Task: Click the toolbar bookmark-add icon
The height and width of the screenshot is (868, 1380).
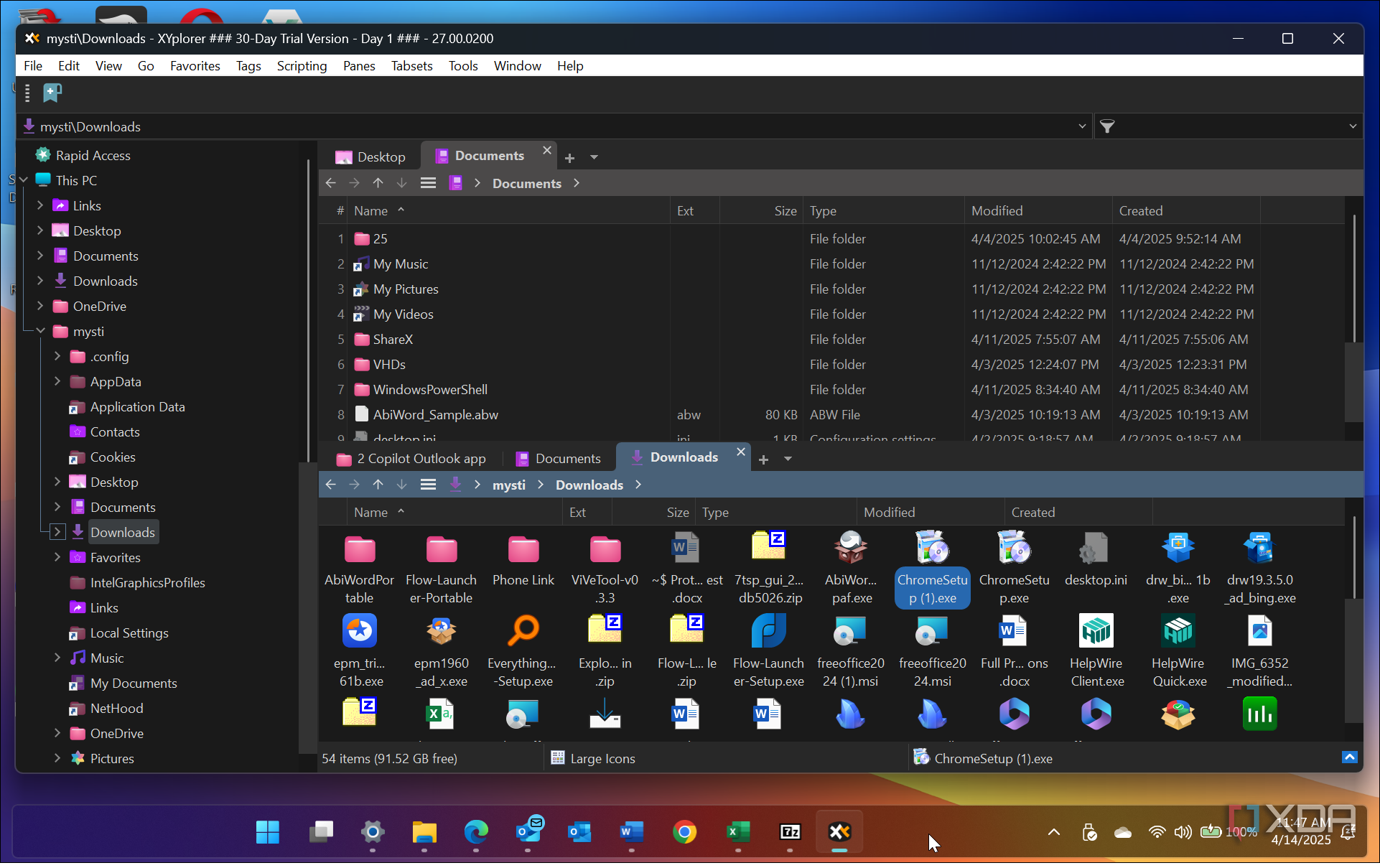Action: (x=52, y=93)
